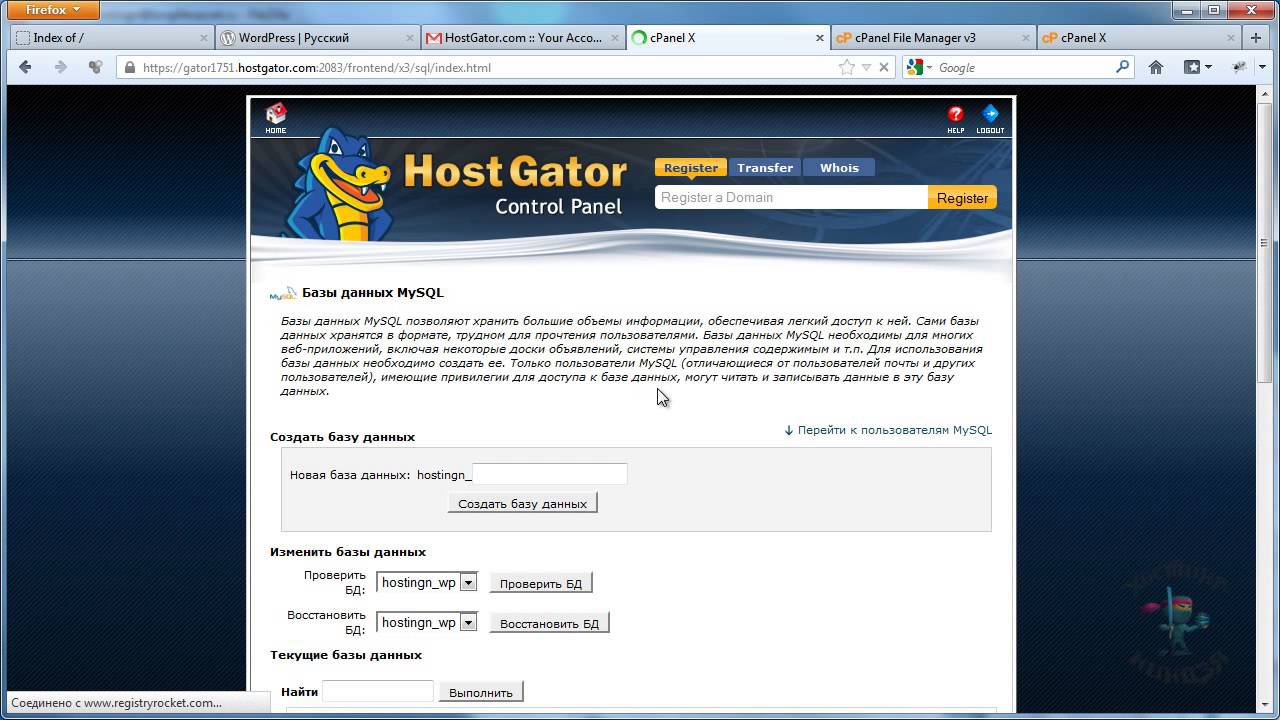Go back with the browser back arrow
Image resolution: width=1280 pixels, height=720 pixels.
26,67
